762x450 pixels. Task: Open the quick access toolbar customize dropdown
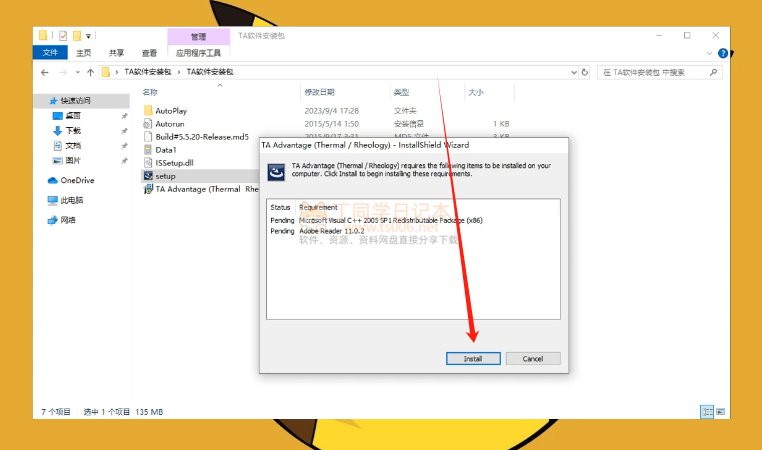tap(88, 36)
